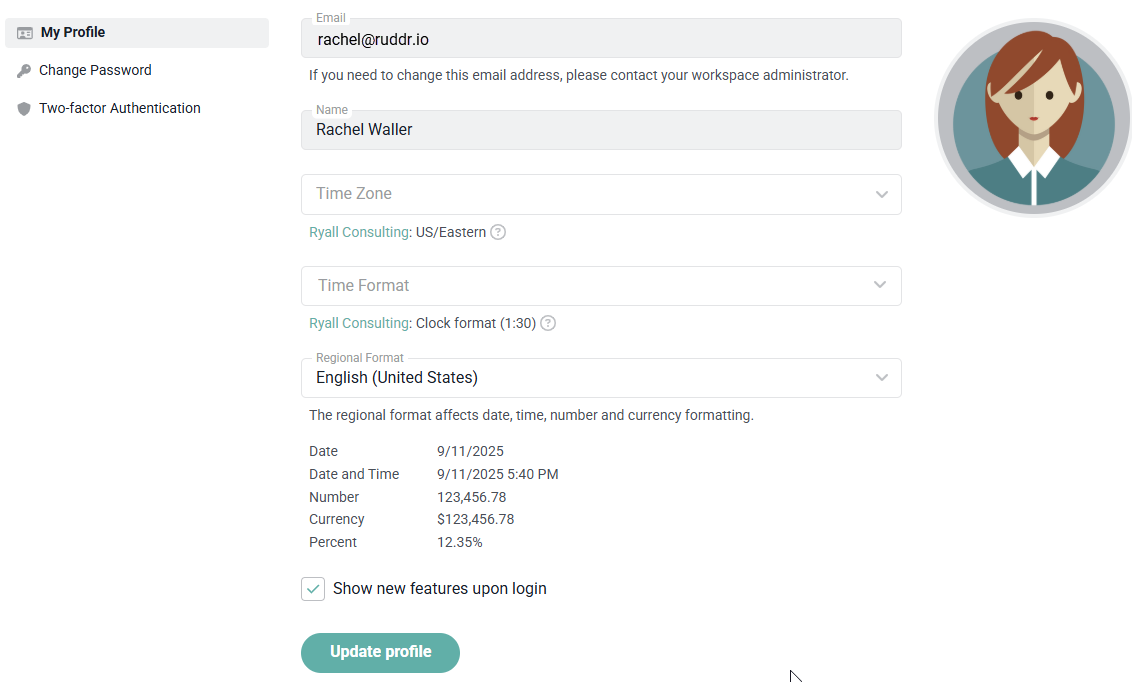Click the profile avatar picture
This screenshot has height=682, width=1132.
click(1033, 118)
